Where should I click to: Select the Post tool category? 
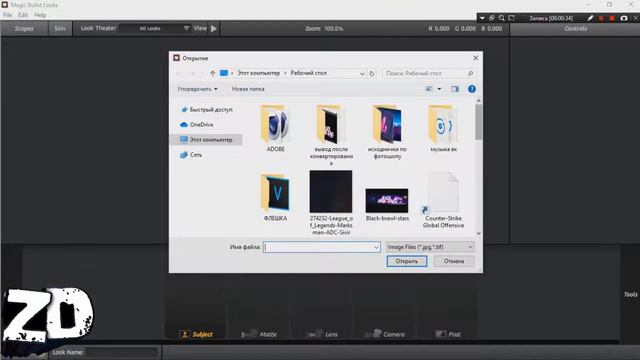point(448,334)
